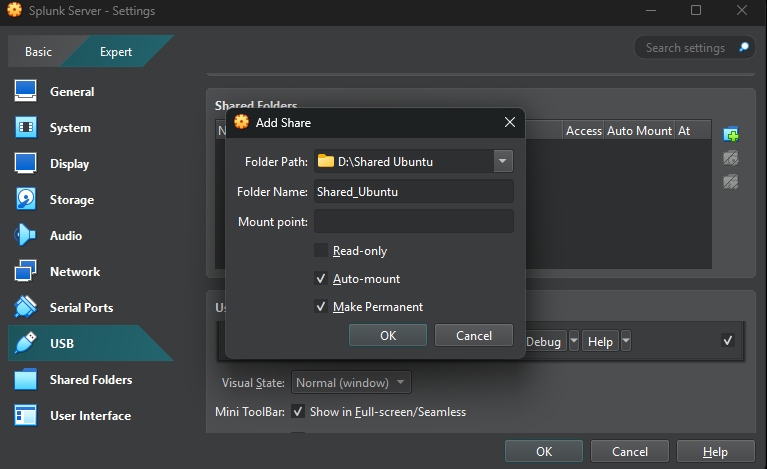Image resolution: width=767 pixels, height=469 pixels.
Task: Click the User Interface icon
Action: [x=25, y=415]
